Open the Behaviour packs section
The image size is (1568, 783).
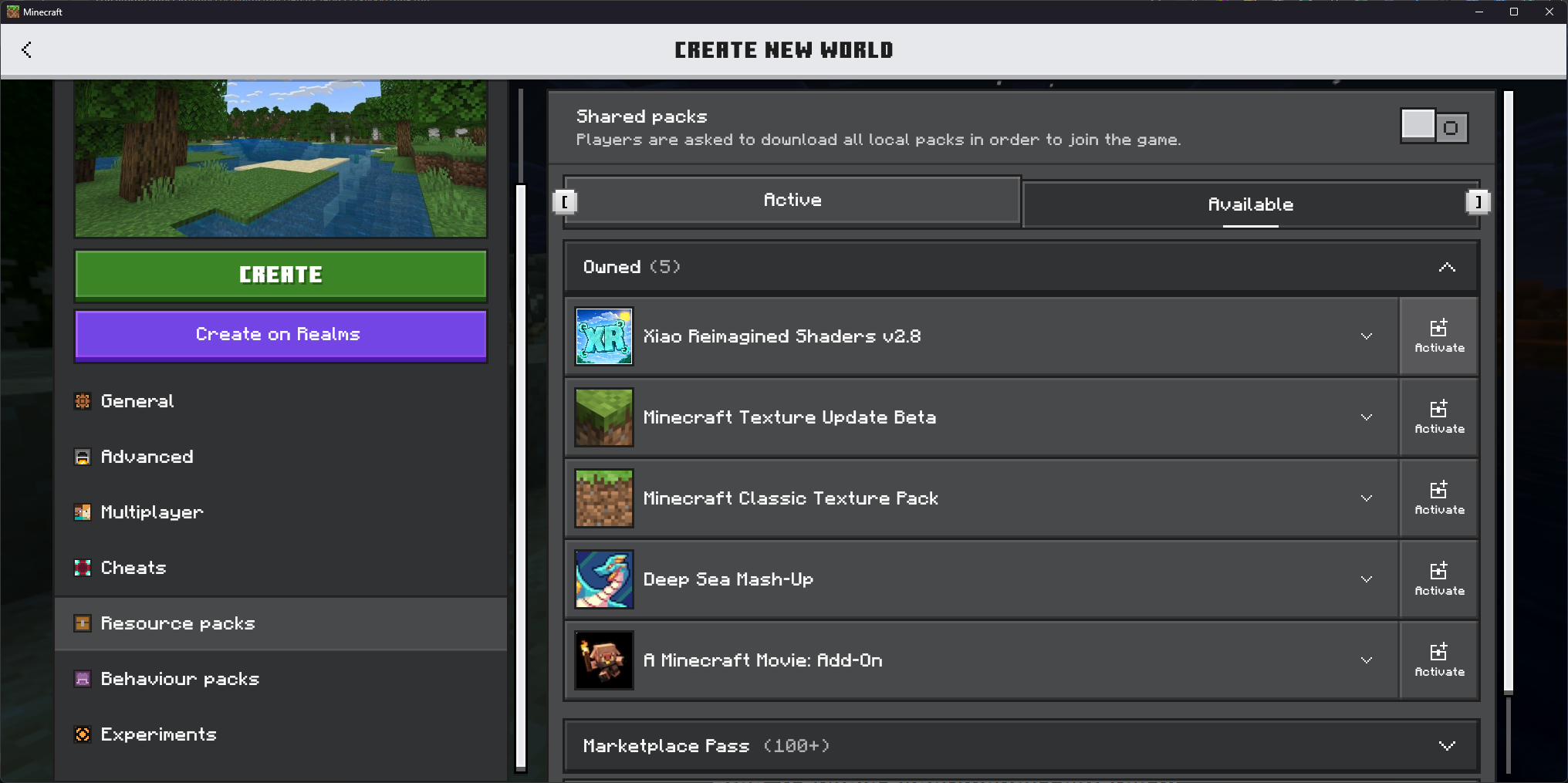click(x=281, y=679)
